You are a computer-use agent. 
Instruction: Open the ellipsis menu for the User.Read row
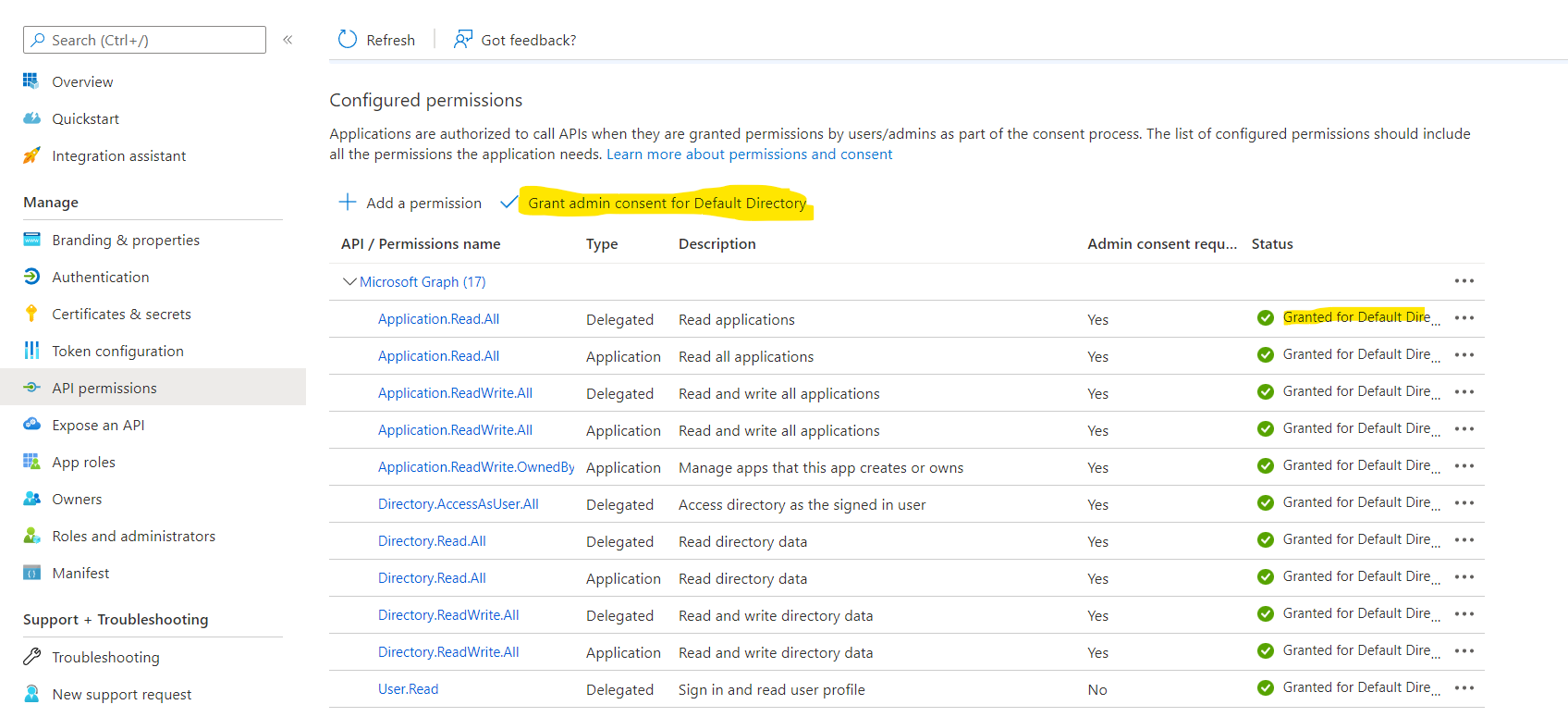click(1464, 688)
